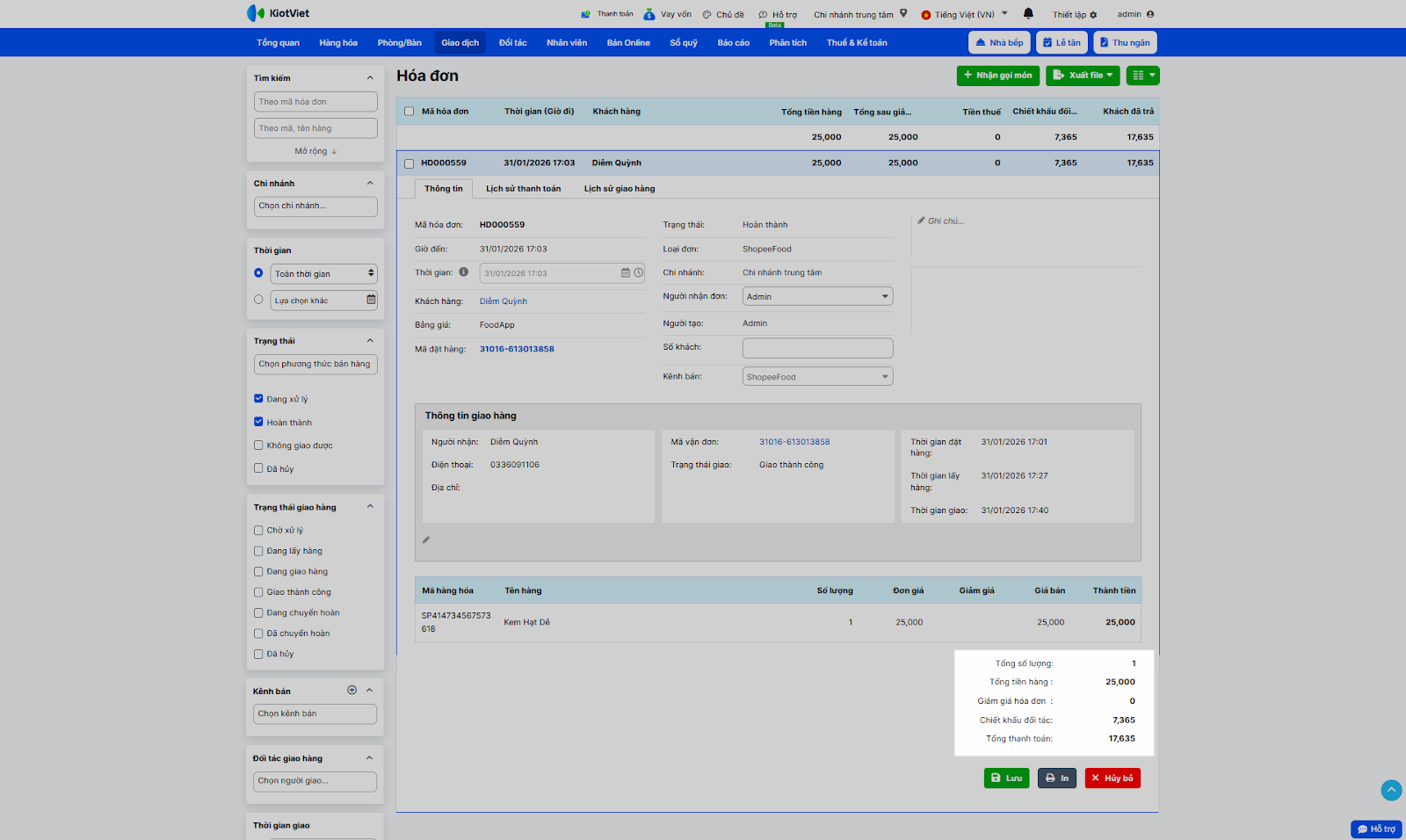Click the Số khách input field
The image size is (1406, 840).
[817, 348]
